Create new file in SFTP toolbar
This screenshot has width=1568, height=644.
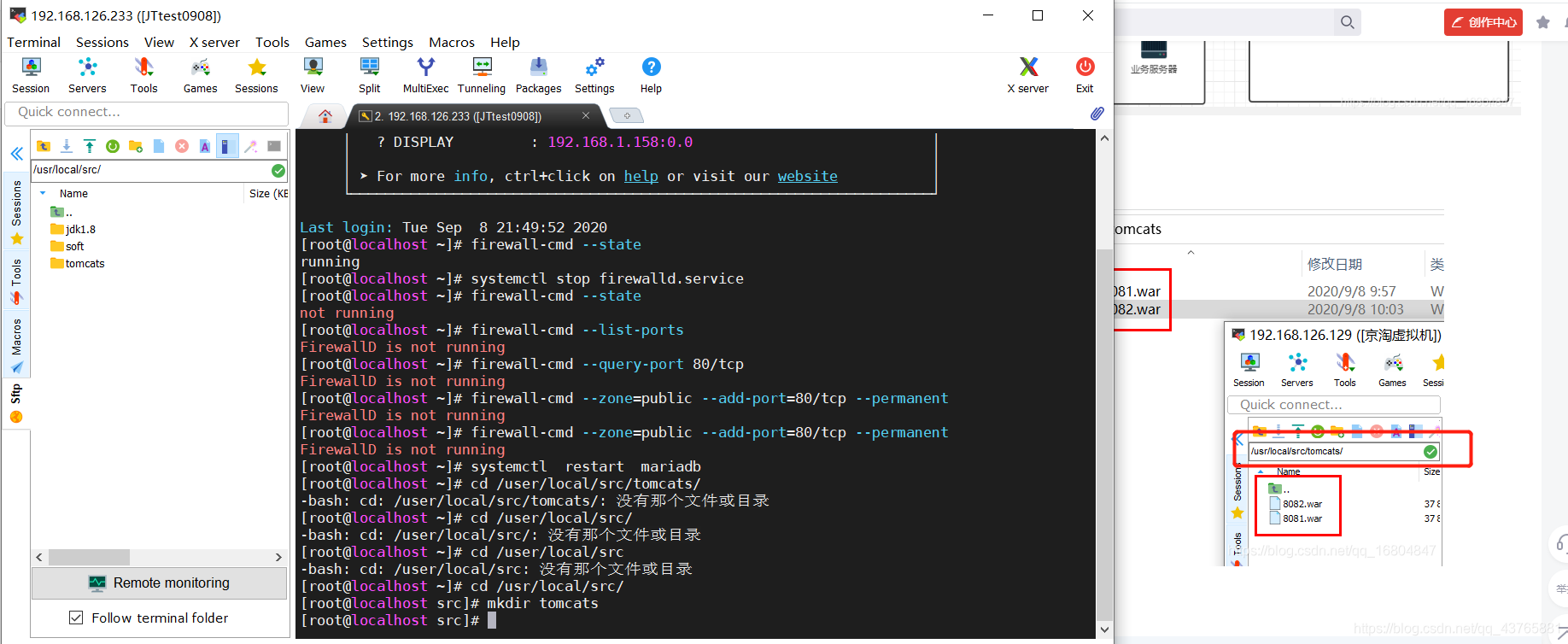158,146
